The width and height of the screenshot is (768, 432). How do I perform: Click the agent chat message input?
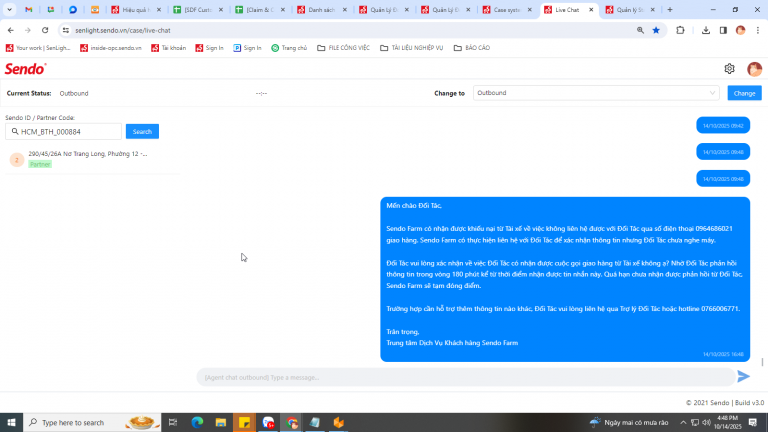tap(465, 377)
